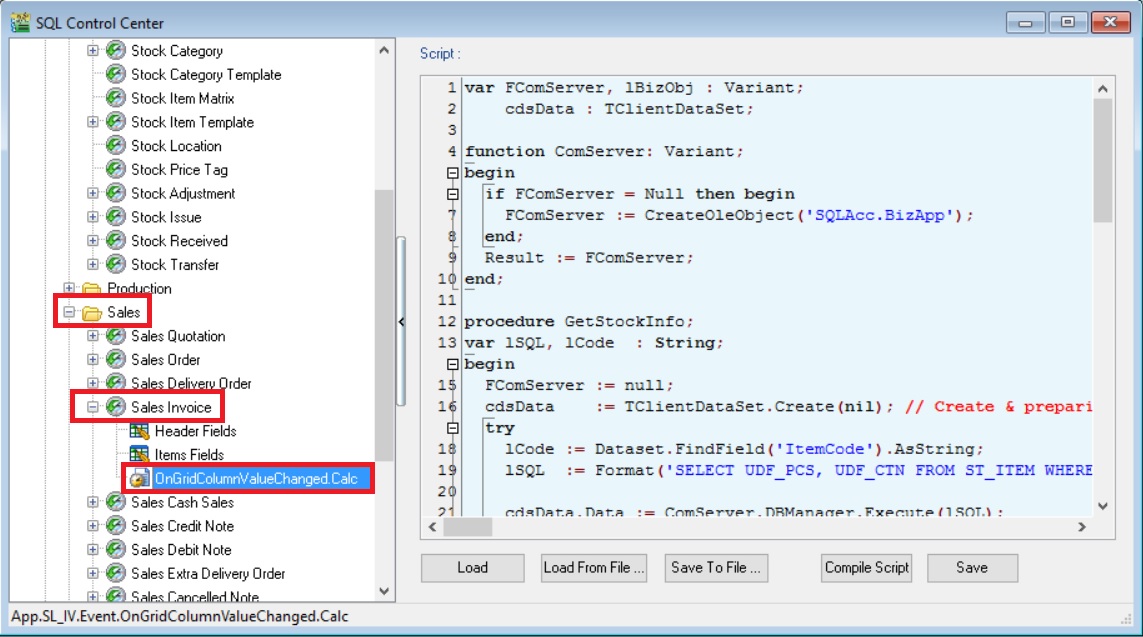Expand the Sales Quotation node
1143x637 pixels.
(93, 336)
